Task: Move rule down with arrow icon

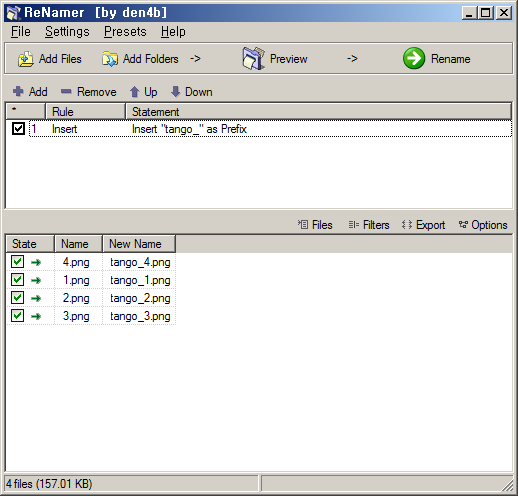Action: tap(175, 92)
